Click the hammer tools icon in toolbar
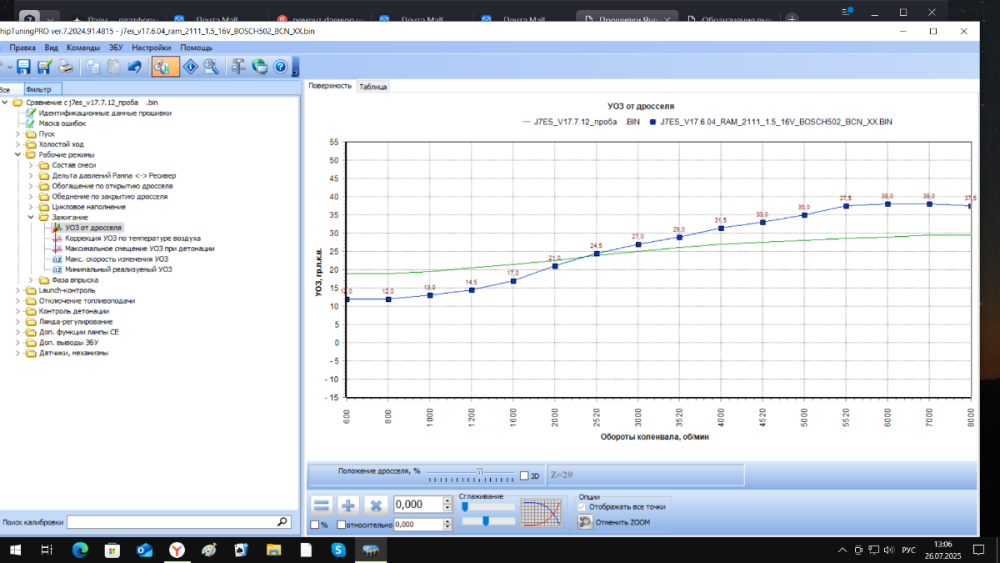Screen dimensions: 1000x563 238,67
